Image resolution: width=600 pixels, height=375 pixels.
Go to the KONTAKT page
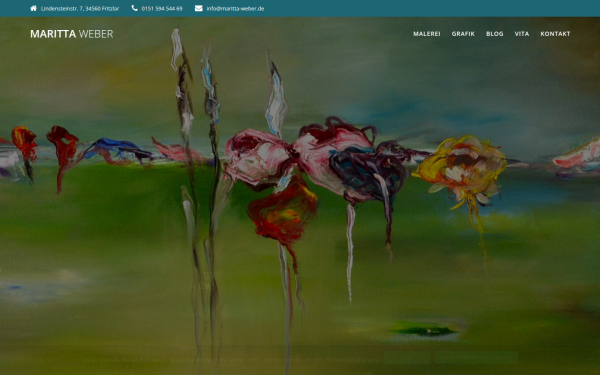pos(555,34)
